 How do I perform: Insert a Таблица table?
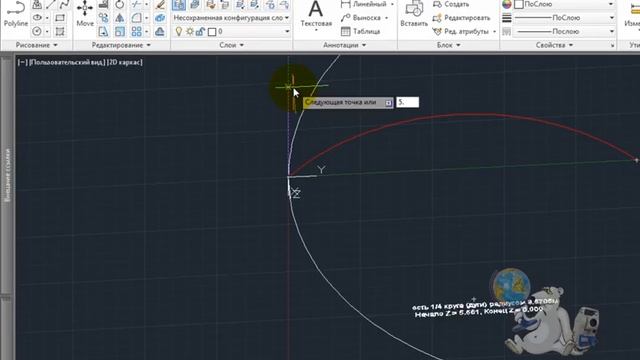pos(360,31)
